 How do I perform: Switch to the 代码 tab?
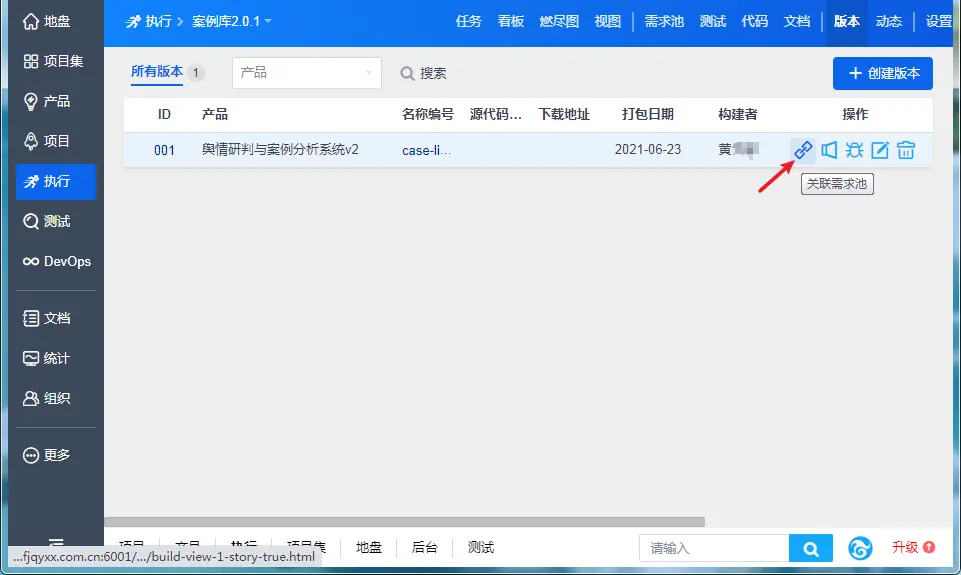[754, 21]
